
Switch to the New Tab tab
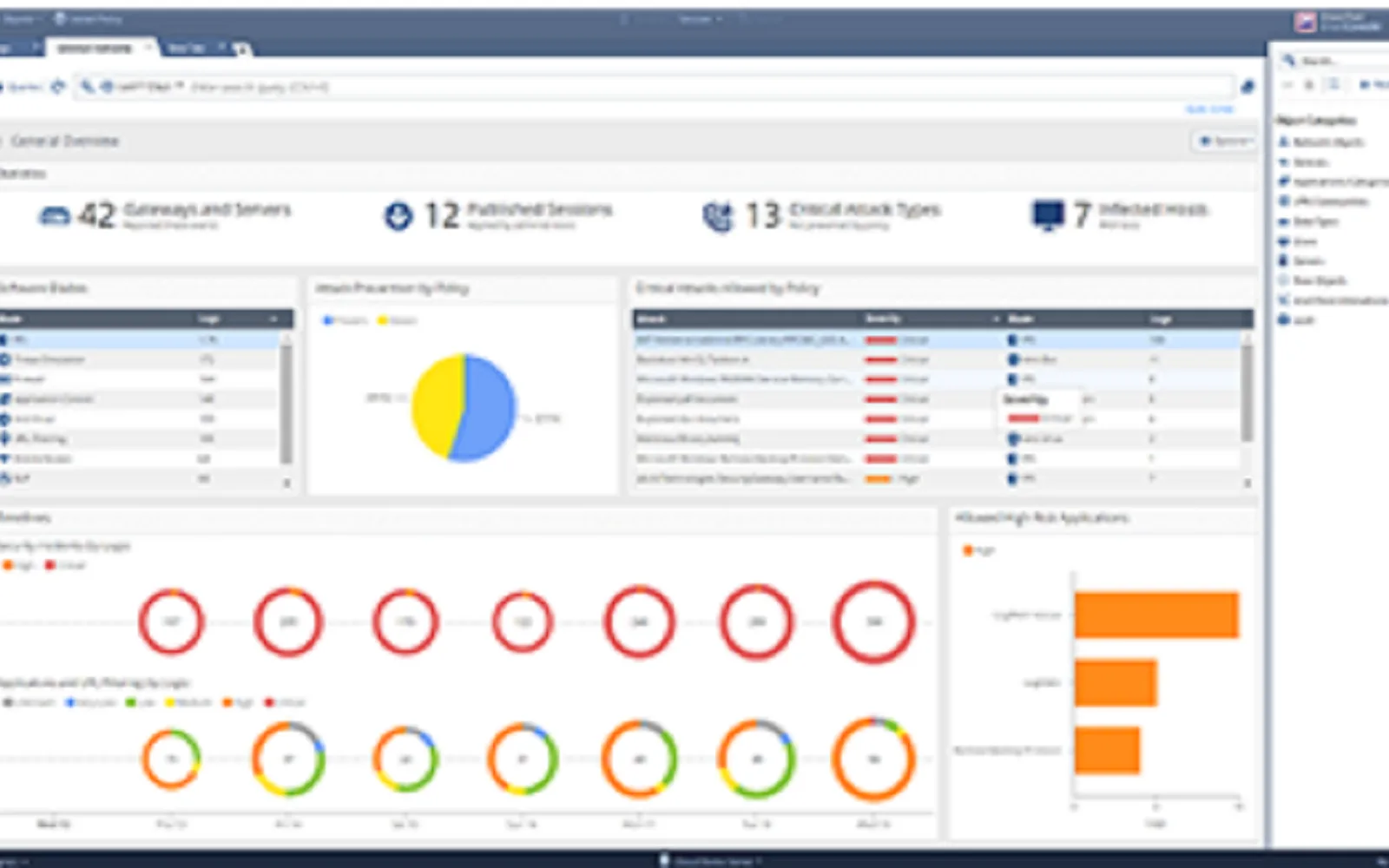[x=187, y=49]
